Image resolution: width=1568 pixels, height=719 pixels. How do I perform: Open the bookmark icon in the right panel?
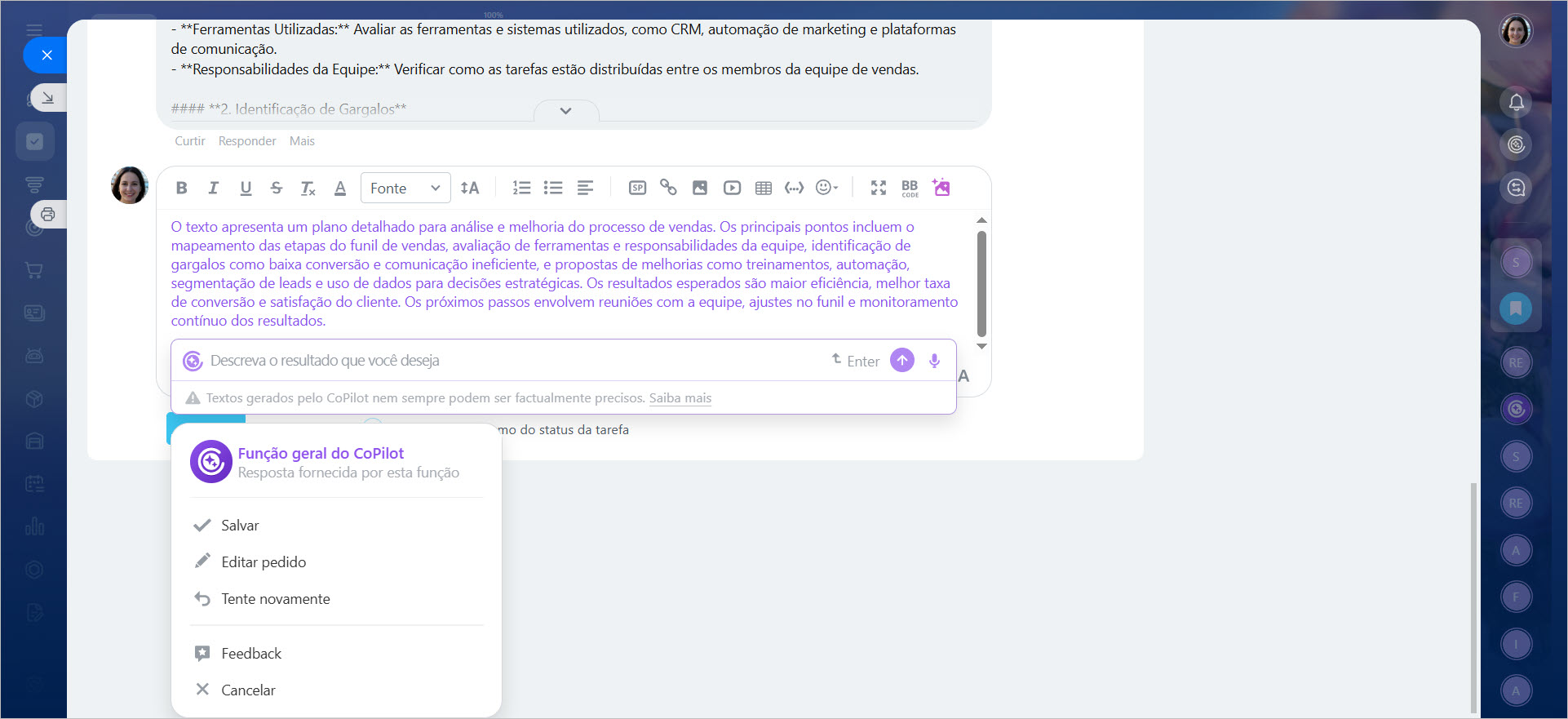click(x=1516, y=308)
